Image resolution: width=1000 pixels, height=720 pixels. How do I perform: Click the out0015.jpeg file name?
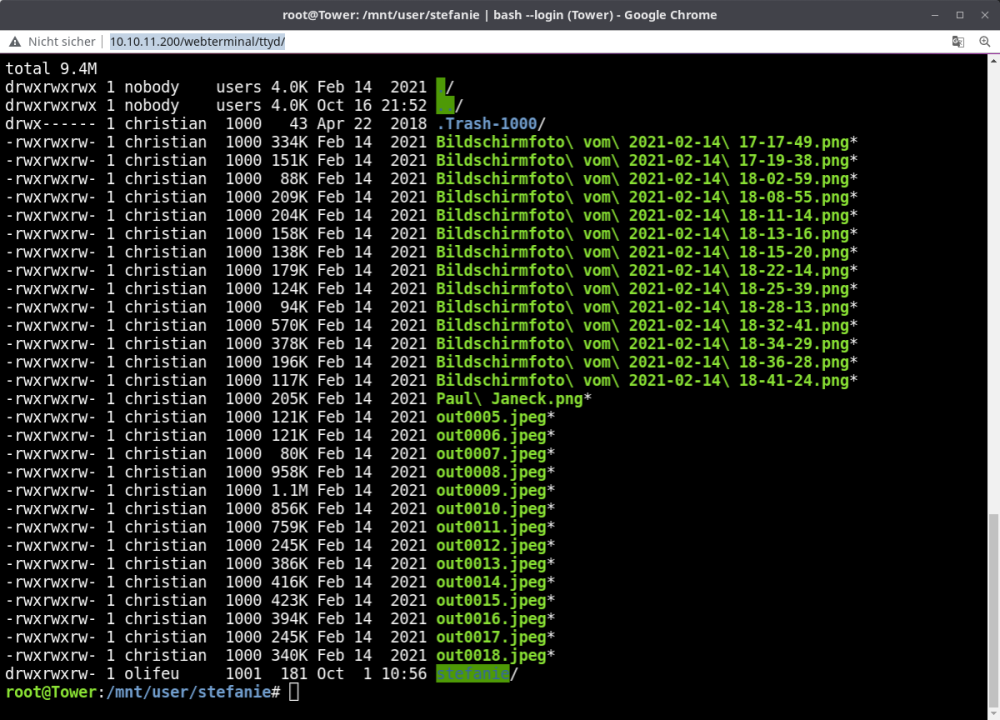(495, 601)
